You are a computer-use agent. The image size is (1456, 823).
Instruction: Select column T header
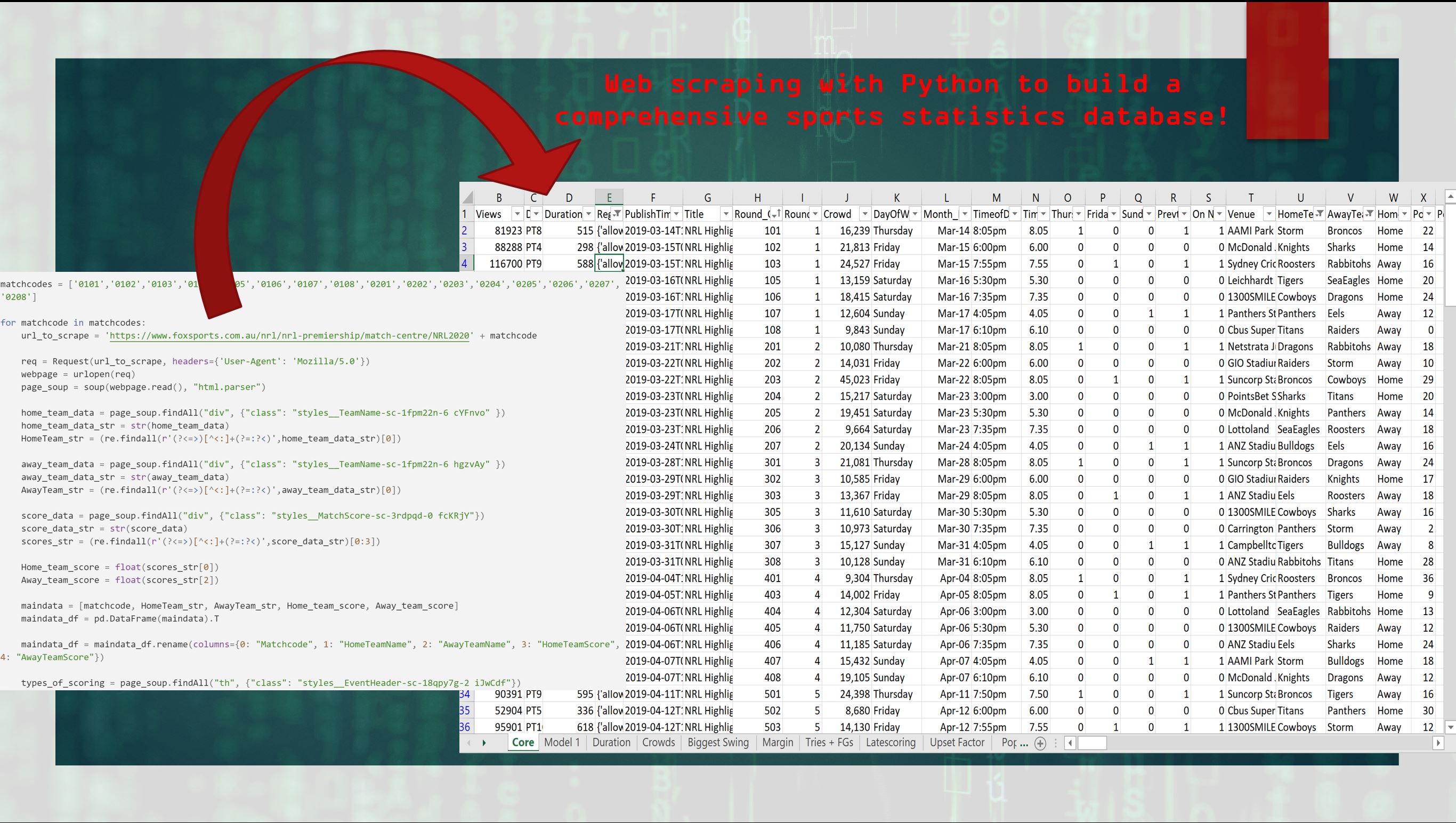click(1251, 197)
